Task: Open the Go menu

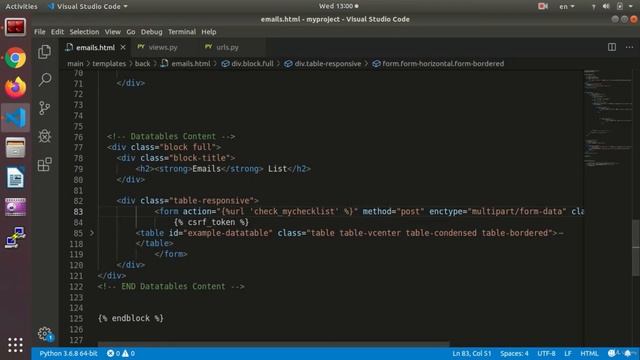Action: point(131,32)
